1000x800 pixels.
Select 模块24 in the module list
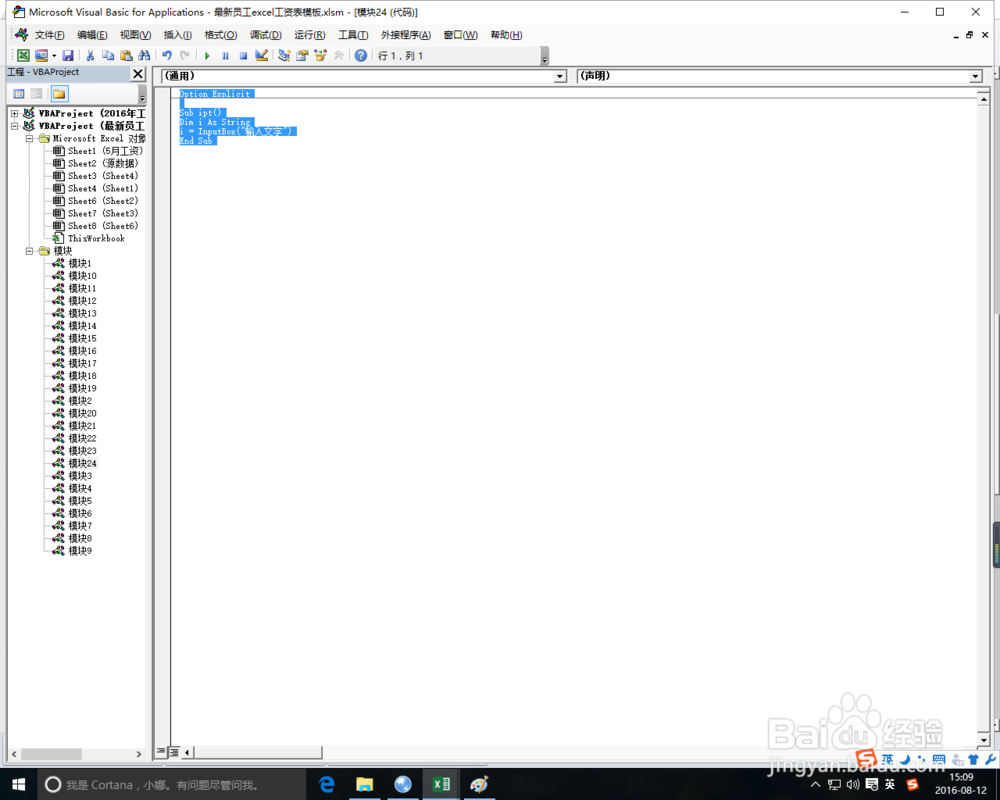82,464
